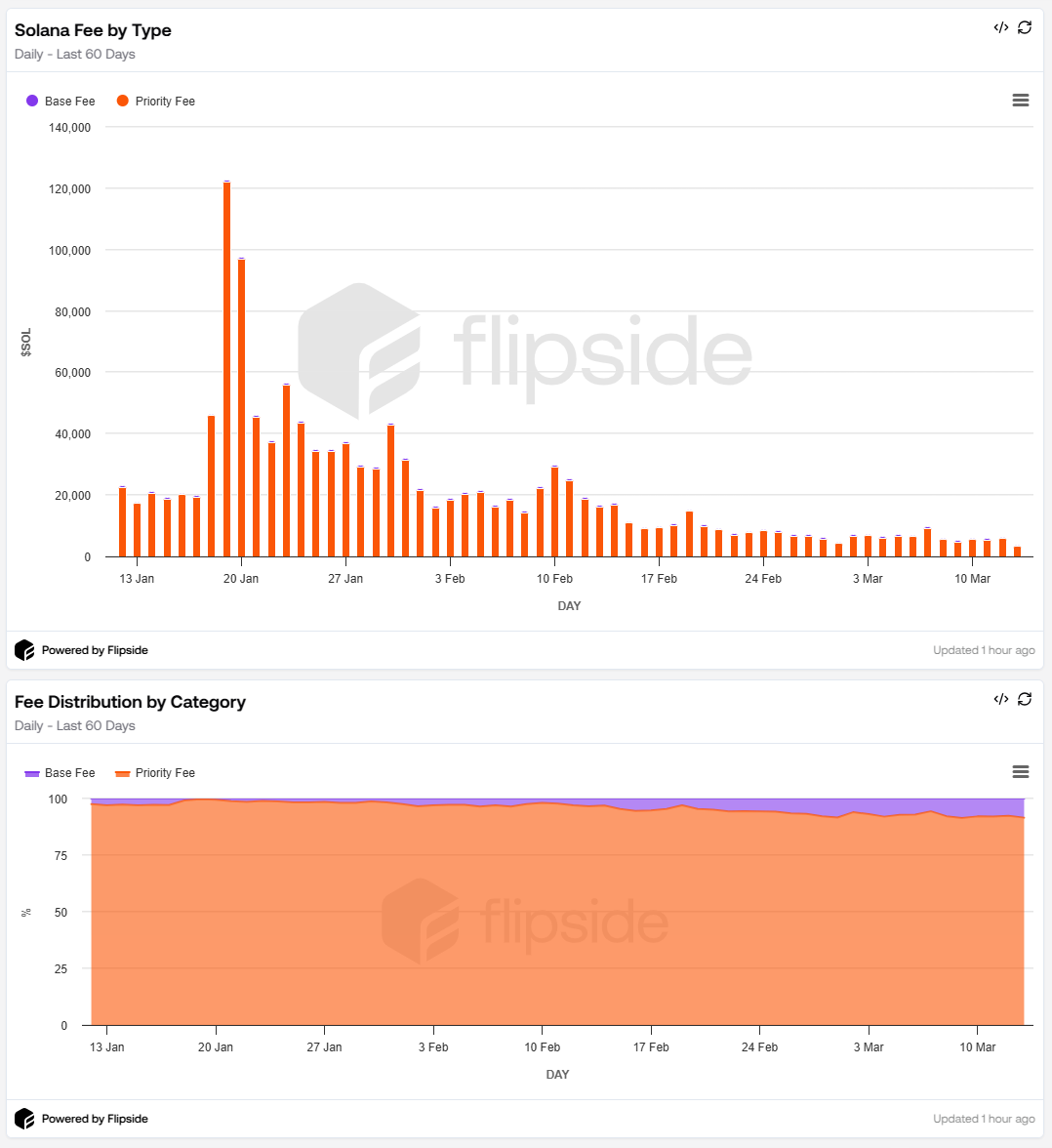Click the Solana Fee by Type title
The width and height of the screenshot is (1052, 1148).
point(93,30)
